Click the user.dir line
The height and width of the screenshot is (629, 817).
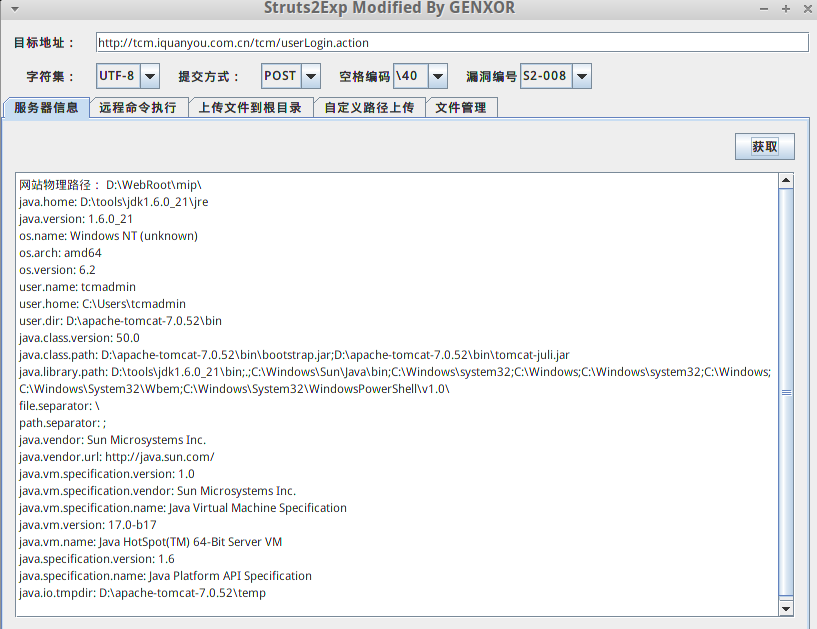pyautogui.click(x=120, y=321)
